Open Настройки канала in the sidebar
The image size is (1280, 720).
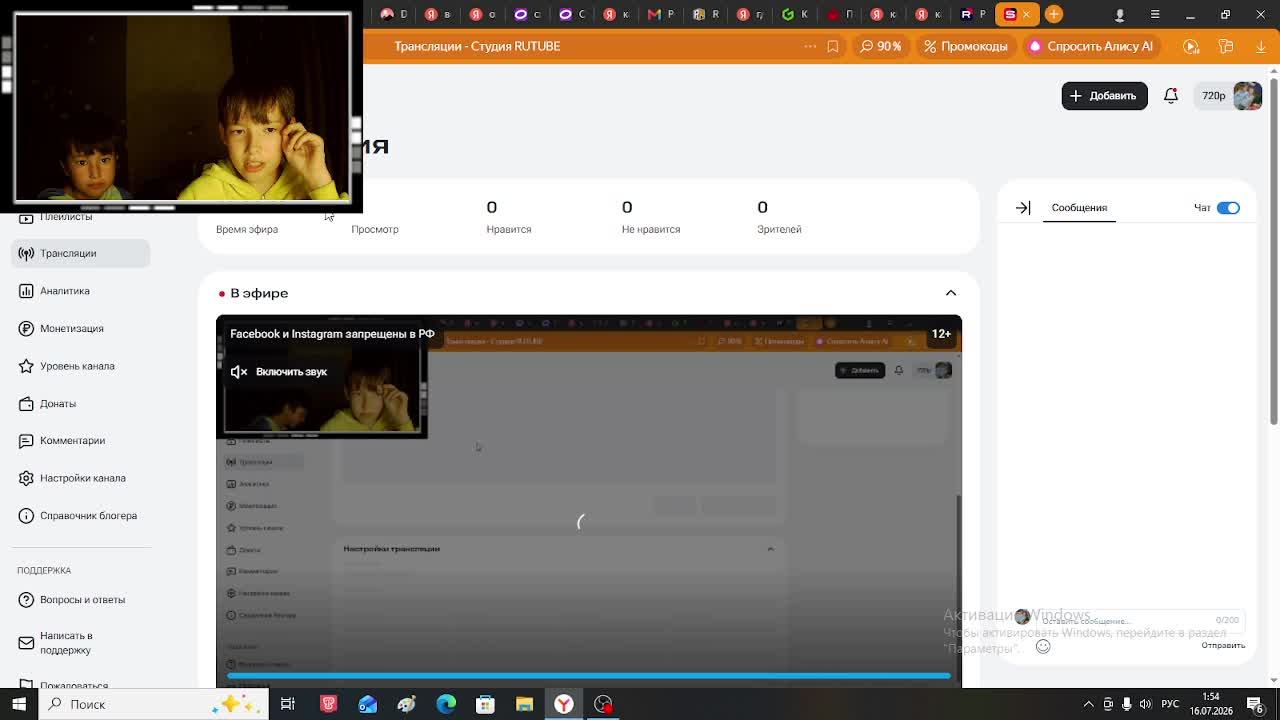[x=81, y=478]
